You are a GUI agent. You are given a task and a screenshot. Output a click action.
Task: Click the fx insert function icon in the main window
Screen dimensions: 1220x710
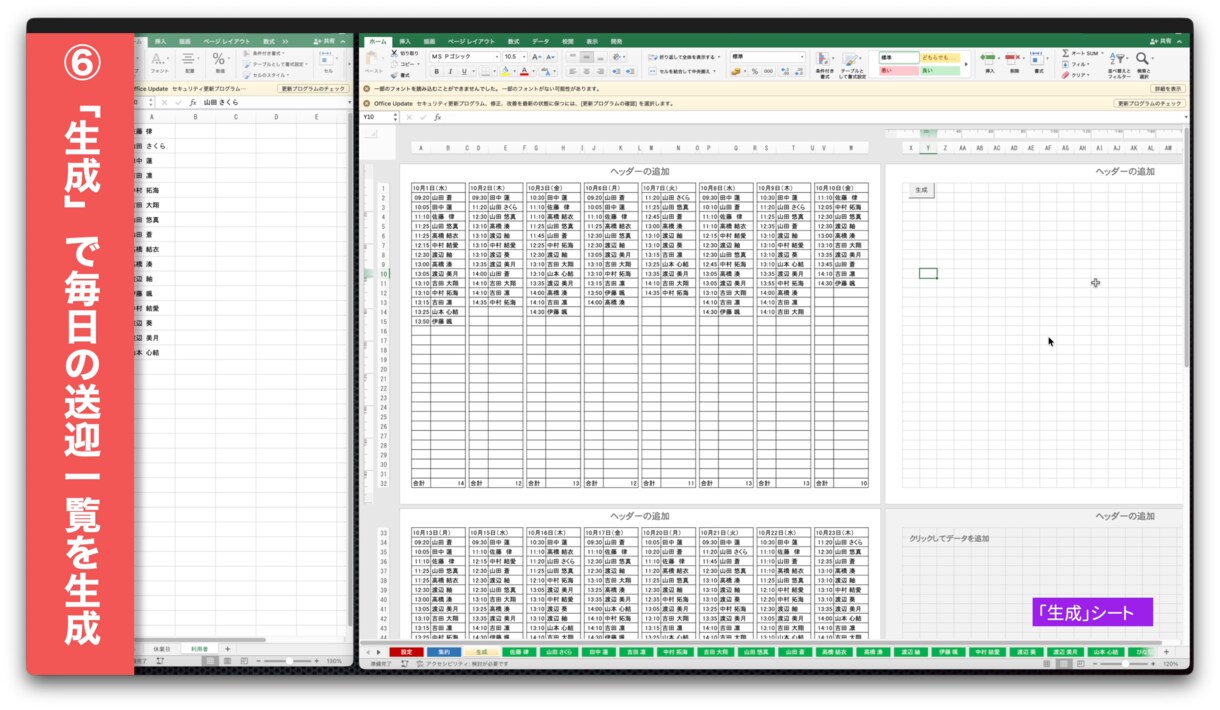(437, 117)
